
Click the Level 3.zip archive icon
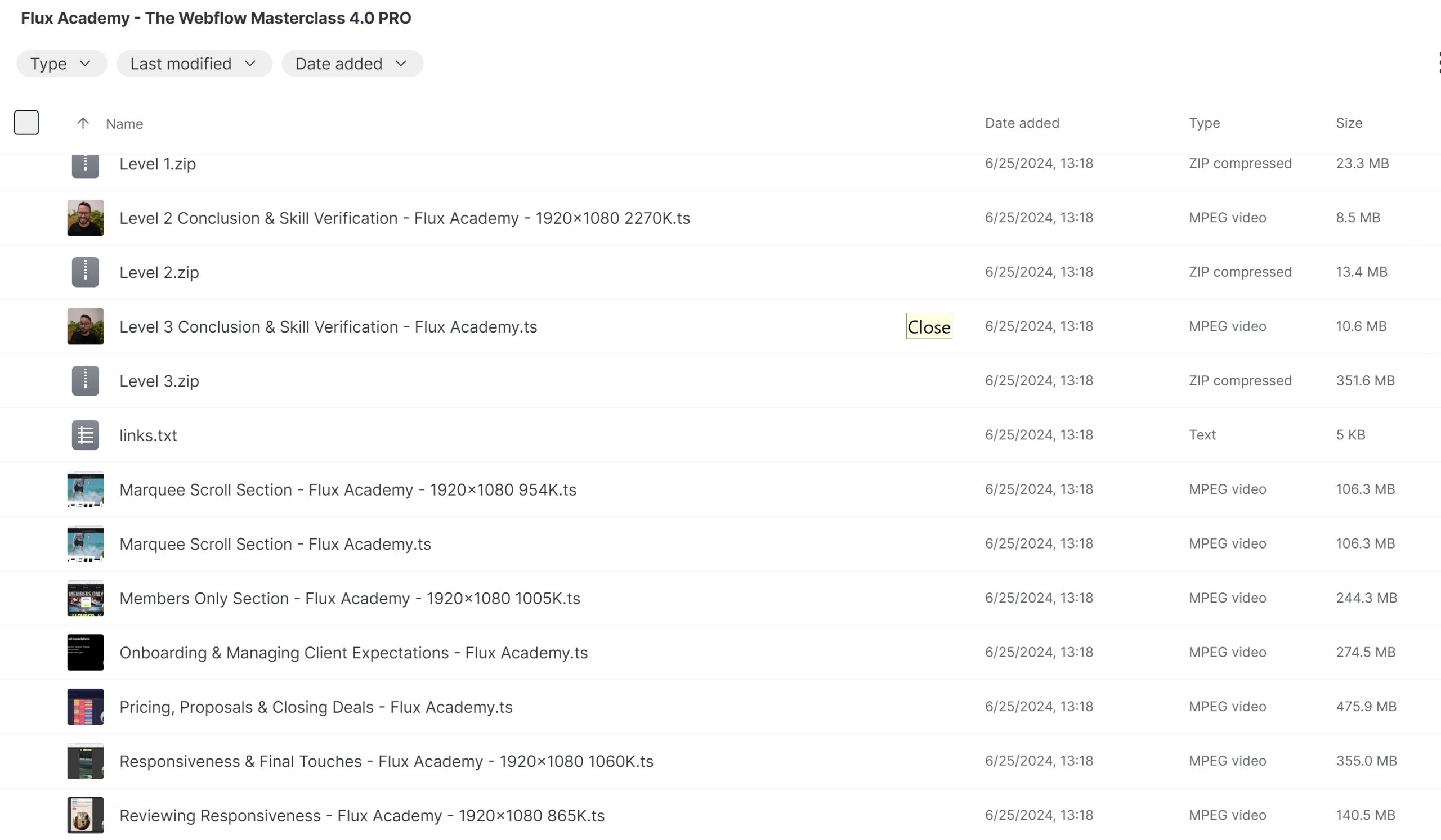(x=85, y=380)
